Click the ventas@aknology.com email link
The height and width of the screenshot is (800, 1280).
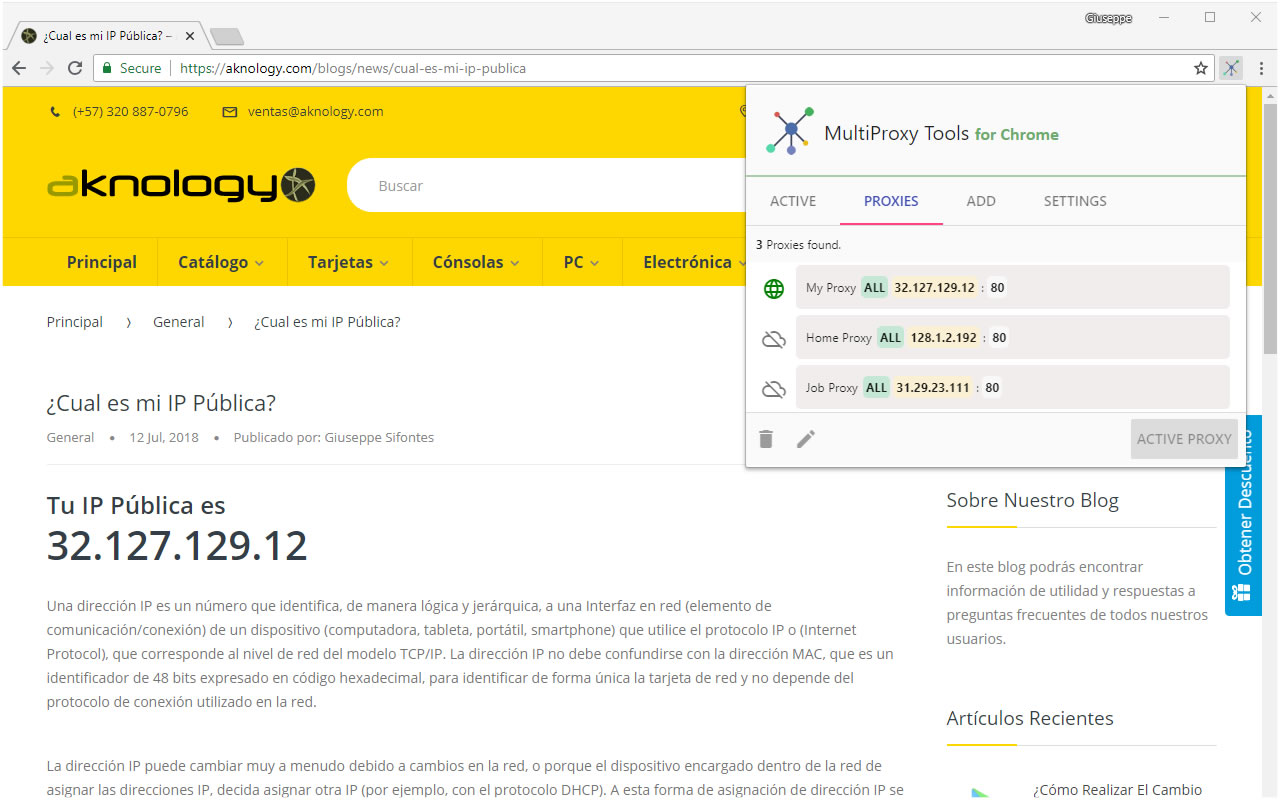click(315, 112)
